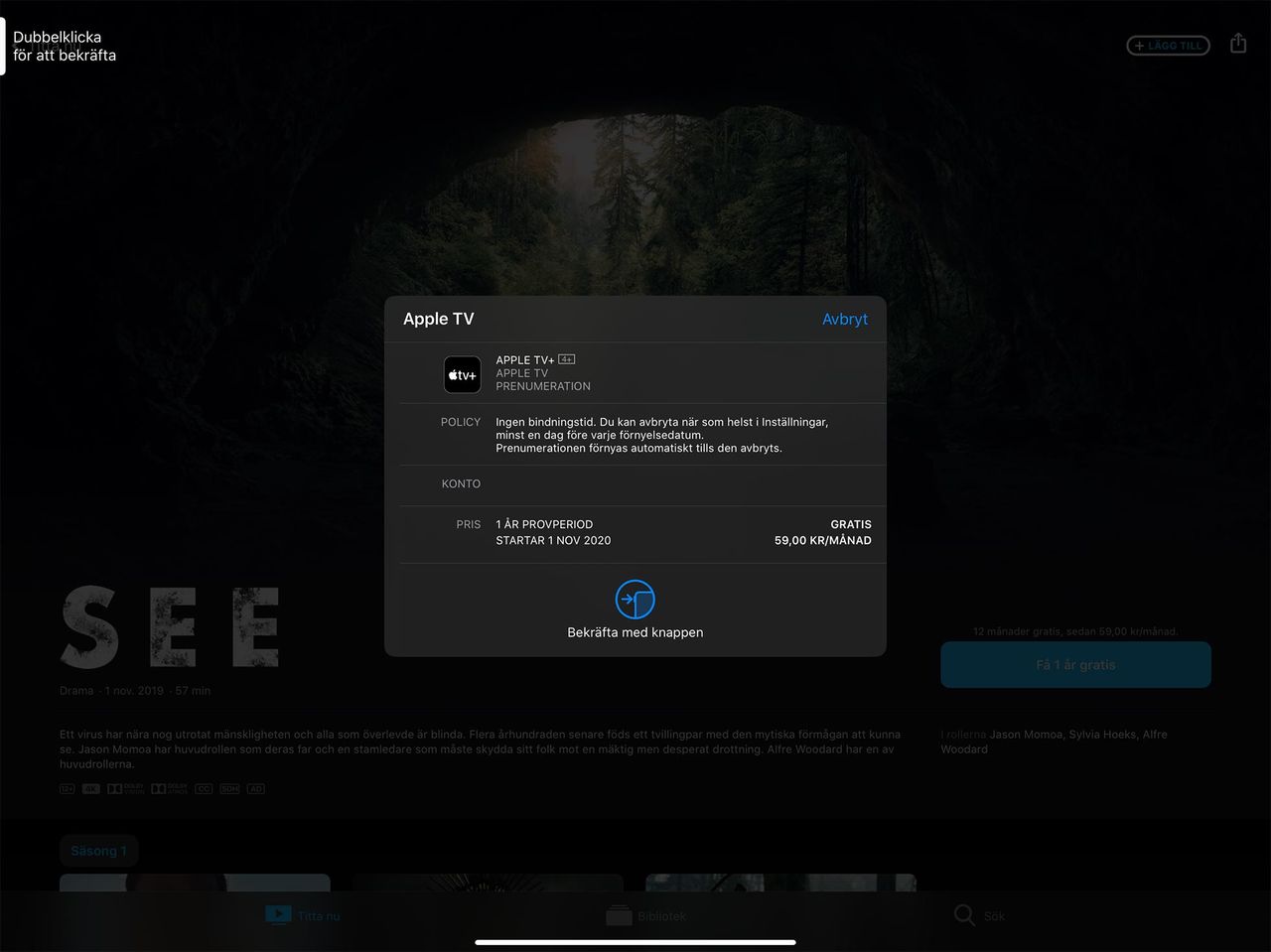Select the 1 ÅR PROVPERIOD text

click(544, 524)
